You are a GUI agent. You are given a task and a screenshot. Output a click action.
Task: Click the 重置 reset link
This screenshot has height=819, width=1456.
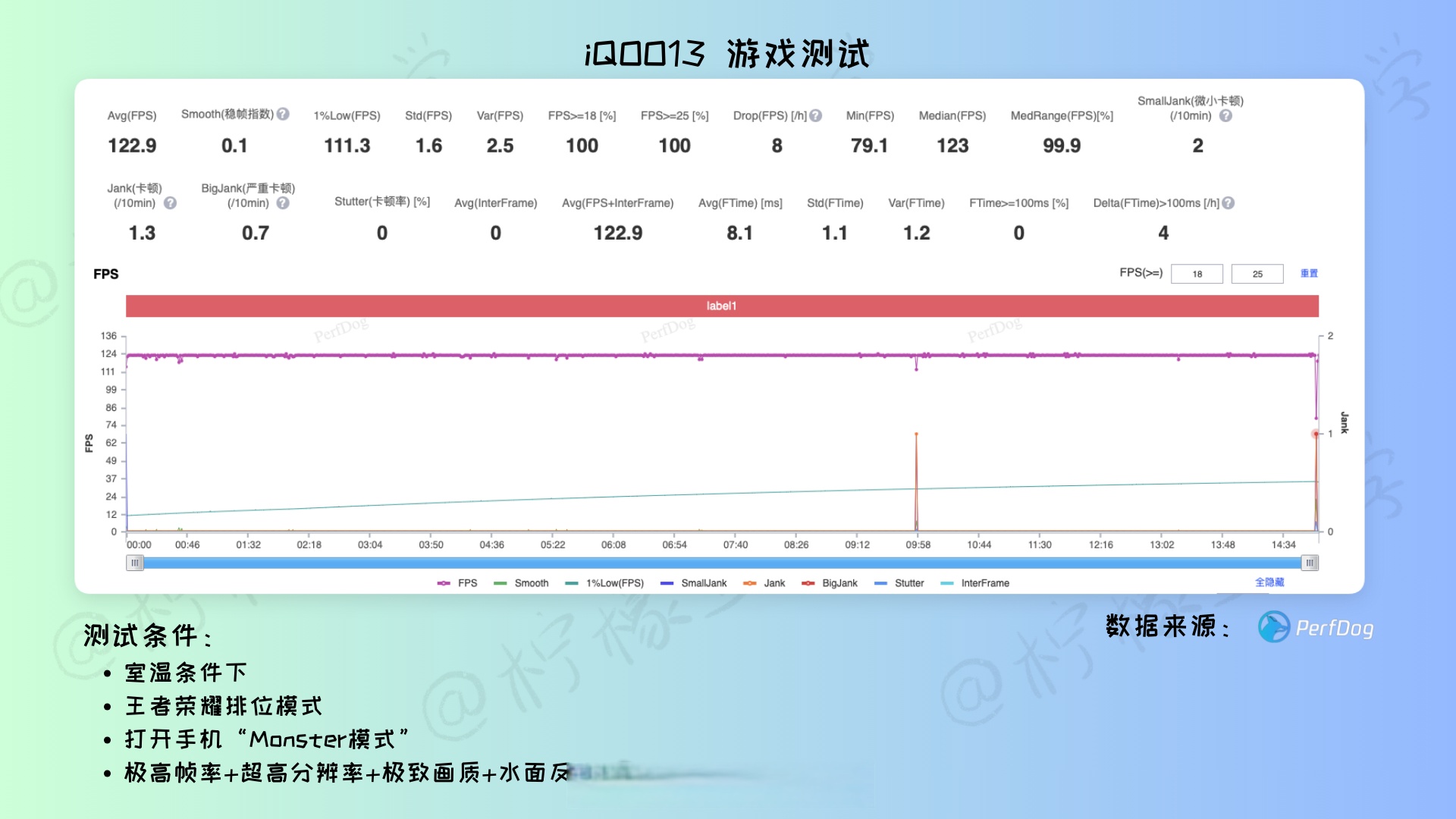point(1310,274)
